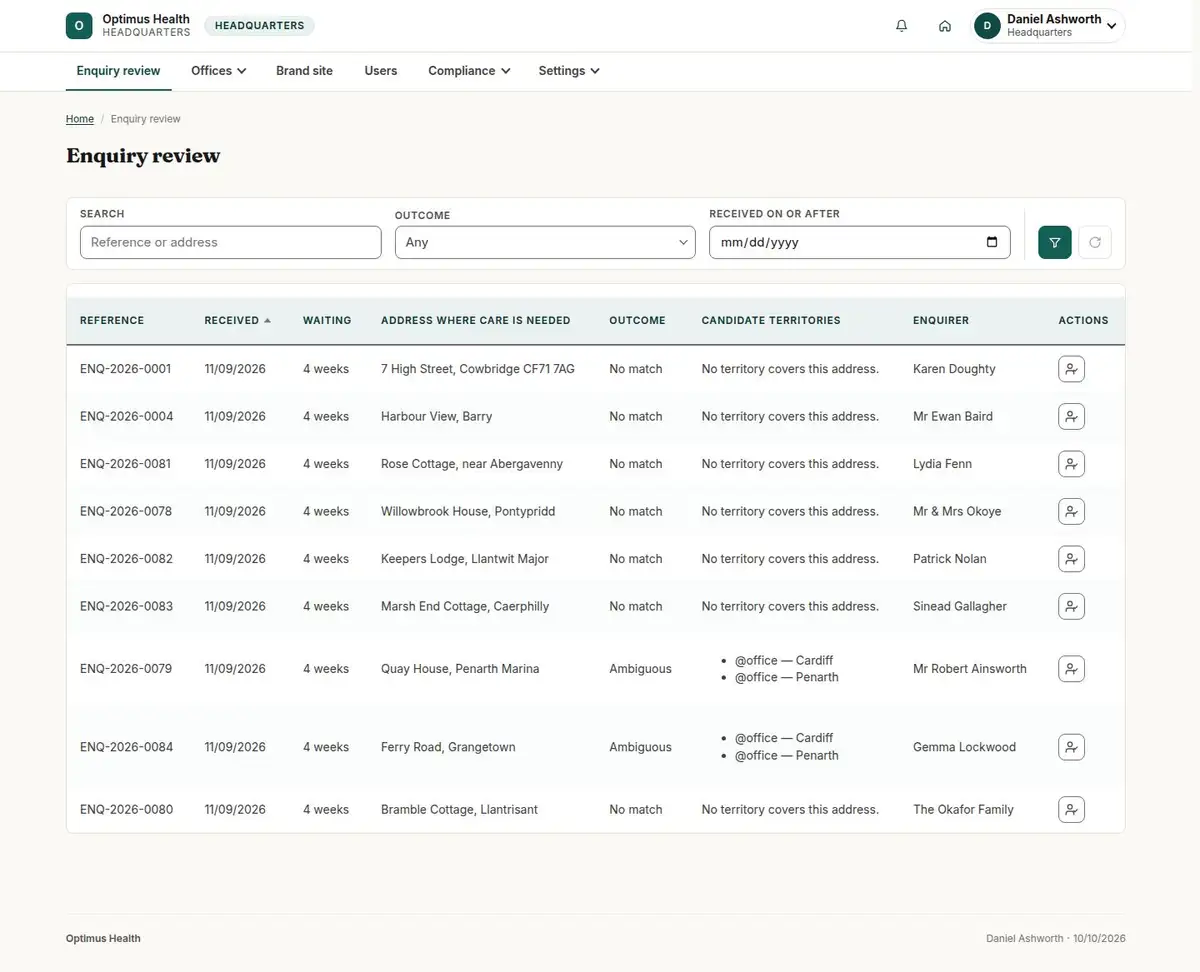Click @office — Cardiff in Quay House row
Screen dimensions: 1200x972
pos(784,660)
